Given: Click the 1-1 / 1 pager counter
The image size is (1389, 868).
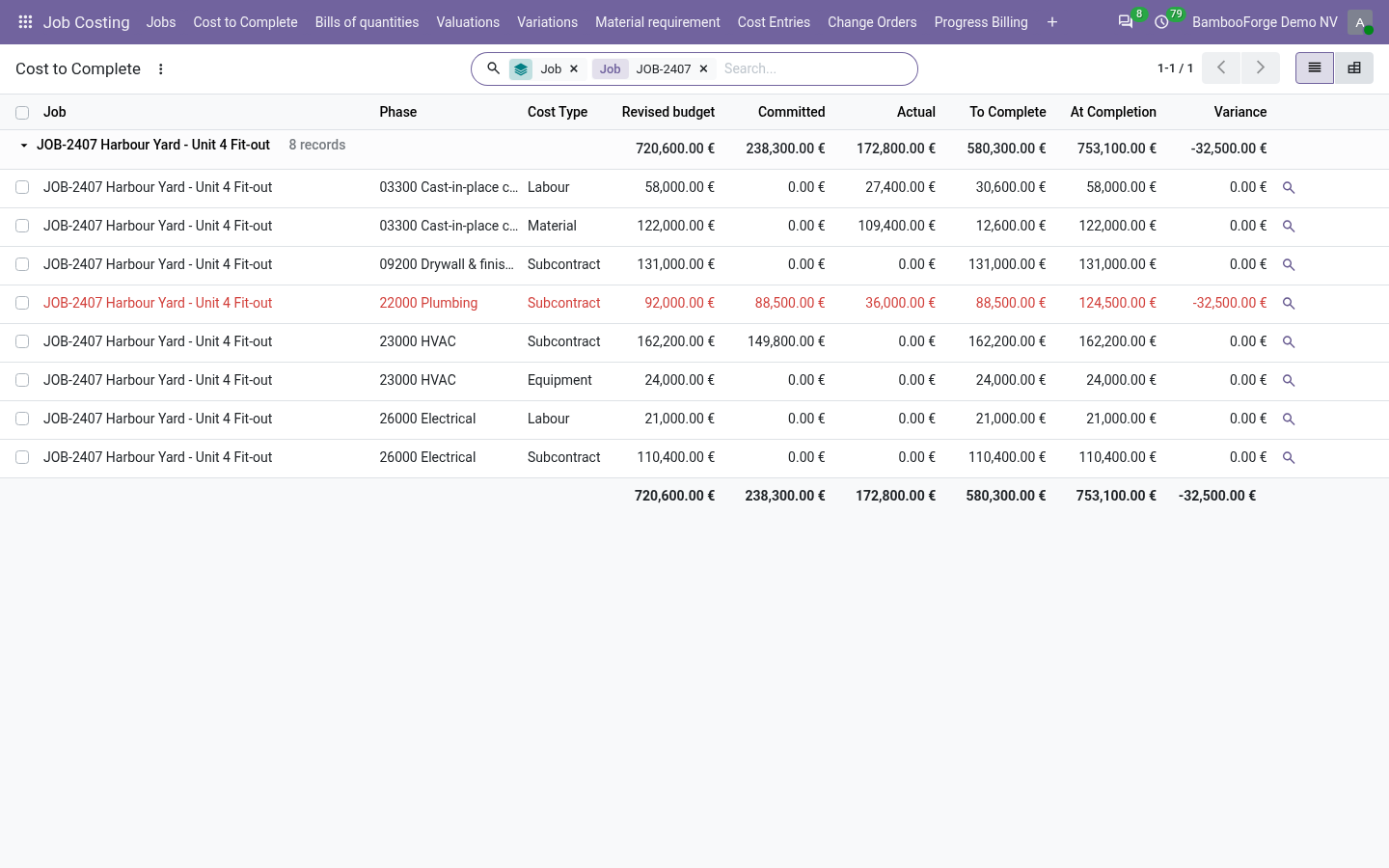Looking at the screenshot, I should pyautogui.click(x=1175, y=68).
